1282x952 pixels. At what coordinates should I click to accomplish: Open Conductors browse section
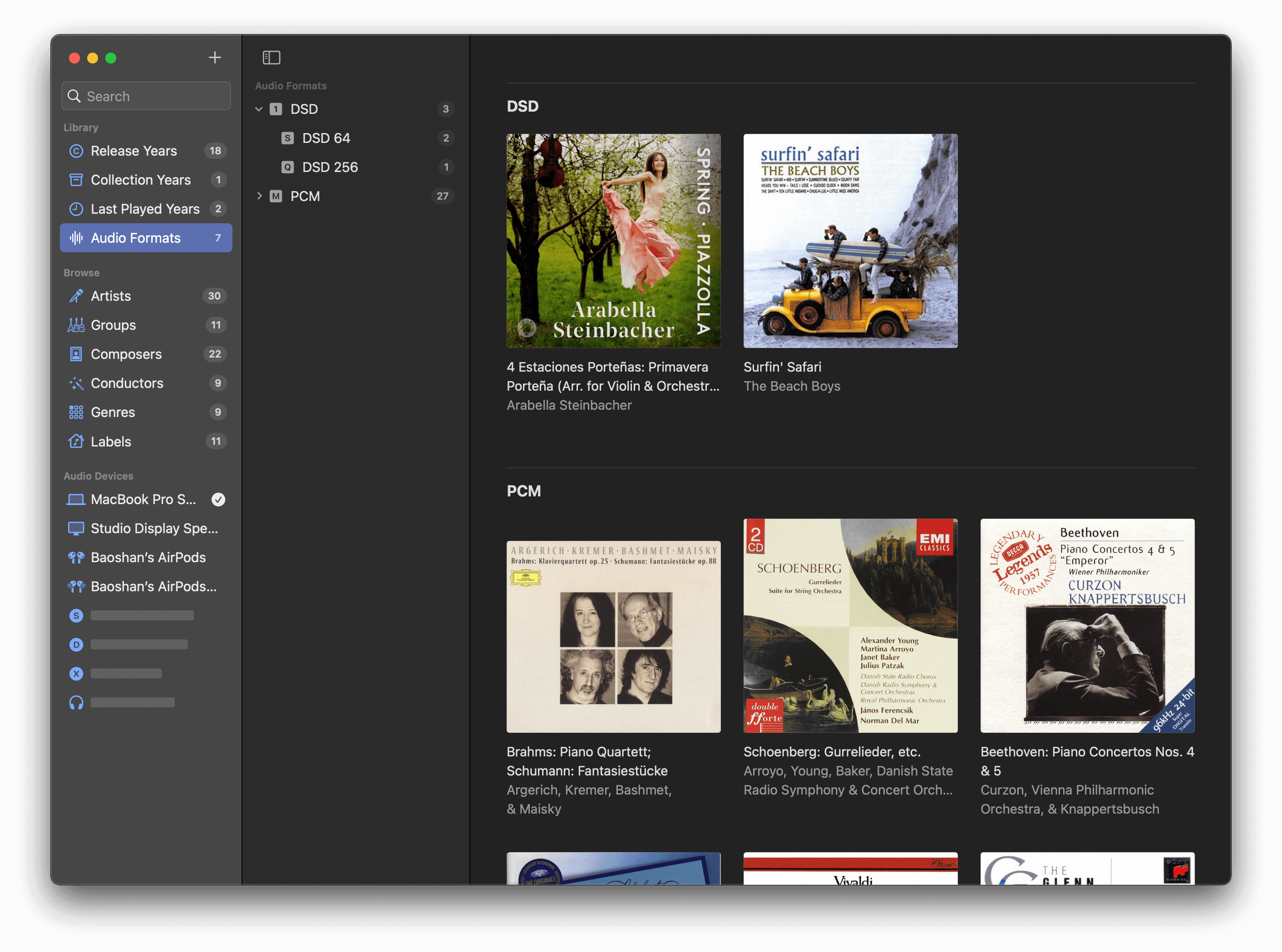[x=127, y=383]
